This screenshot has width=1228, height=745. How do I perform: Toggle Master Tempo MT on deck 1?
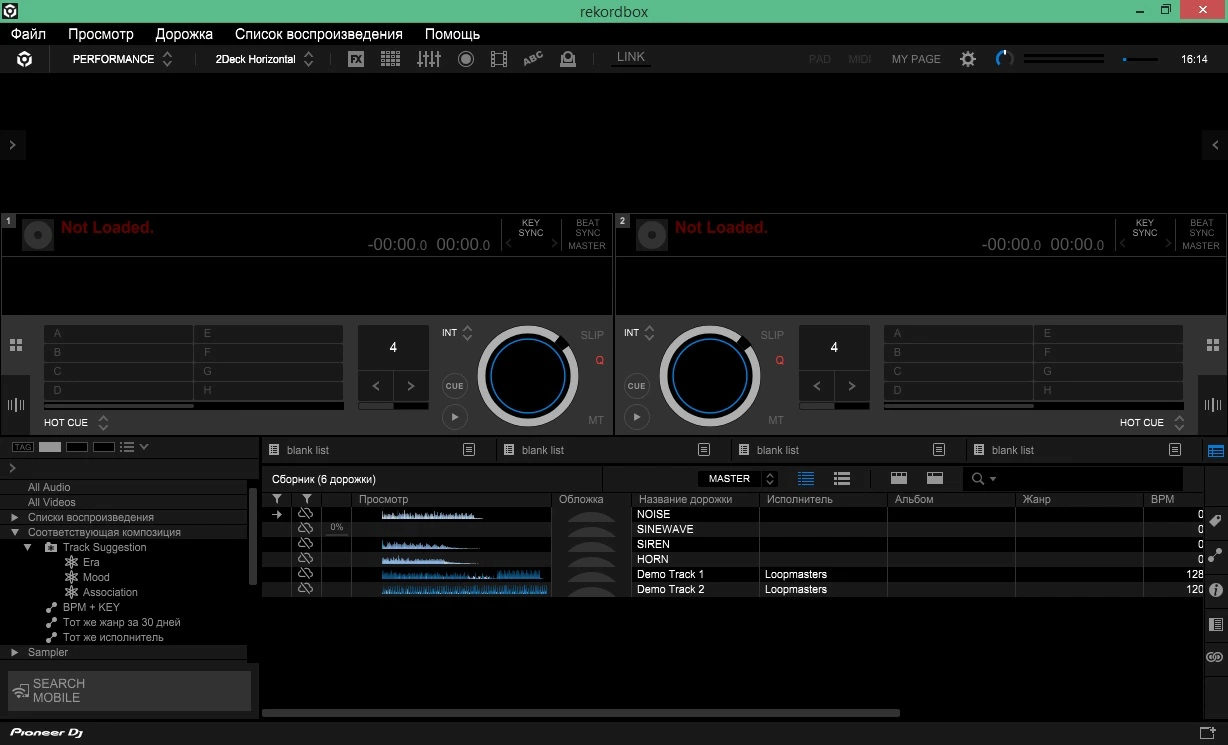point(596,421)
